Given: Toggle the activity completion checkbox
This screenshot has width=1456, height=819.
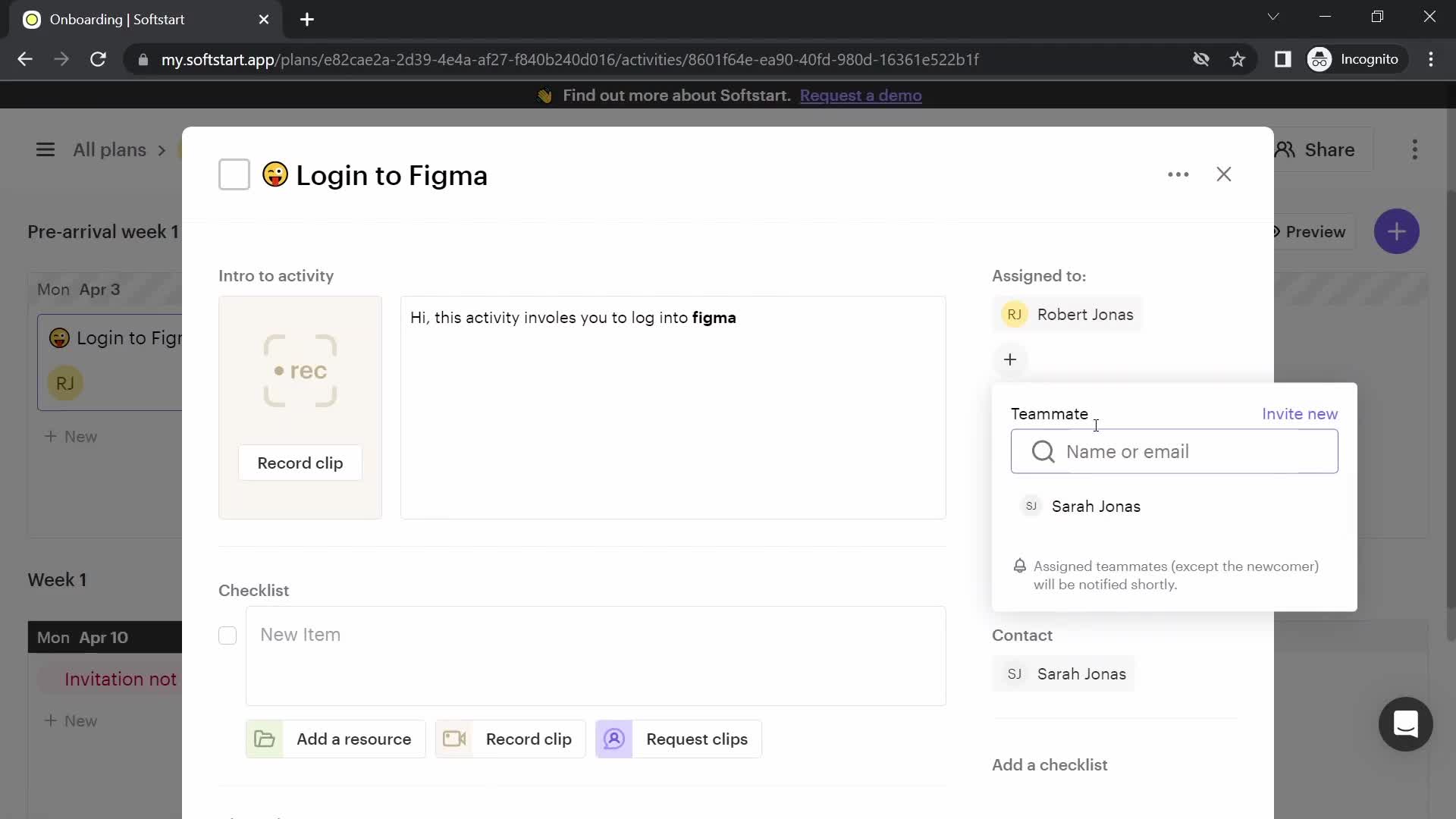Looking at the screenshot, I should (234, 174).
